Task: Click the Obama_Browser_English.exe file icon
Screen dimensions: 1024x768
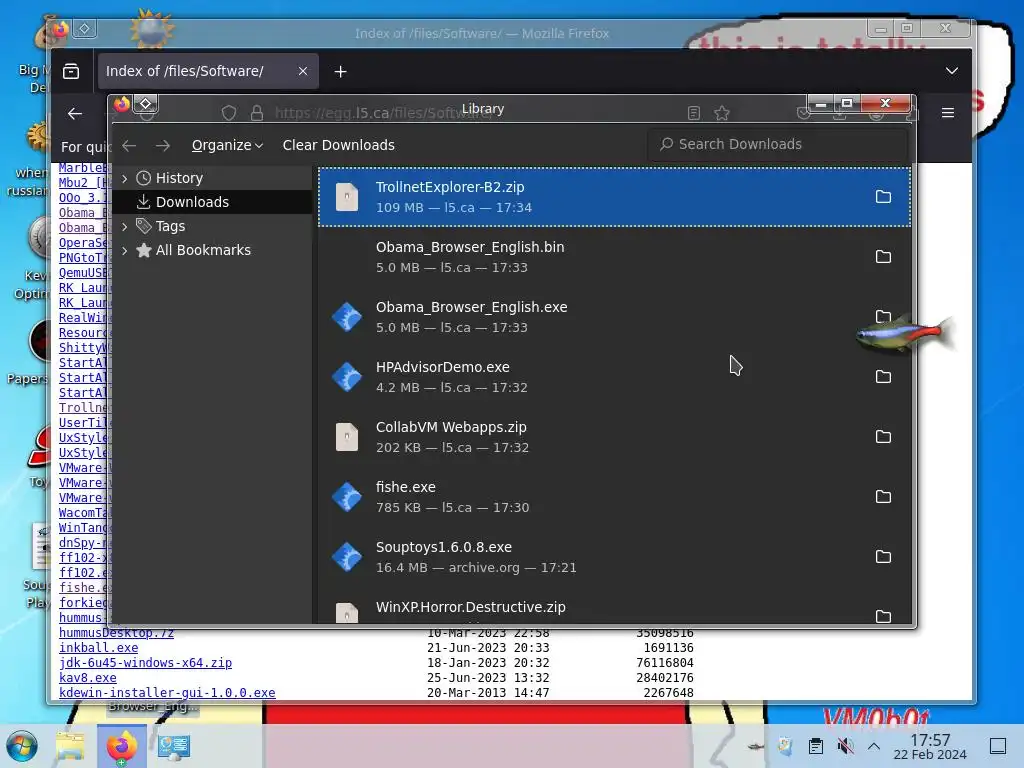Action: click(347, 317)
